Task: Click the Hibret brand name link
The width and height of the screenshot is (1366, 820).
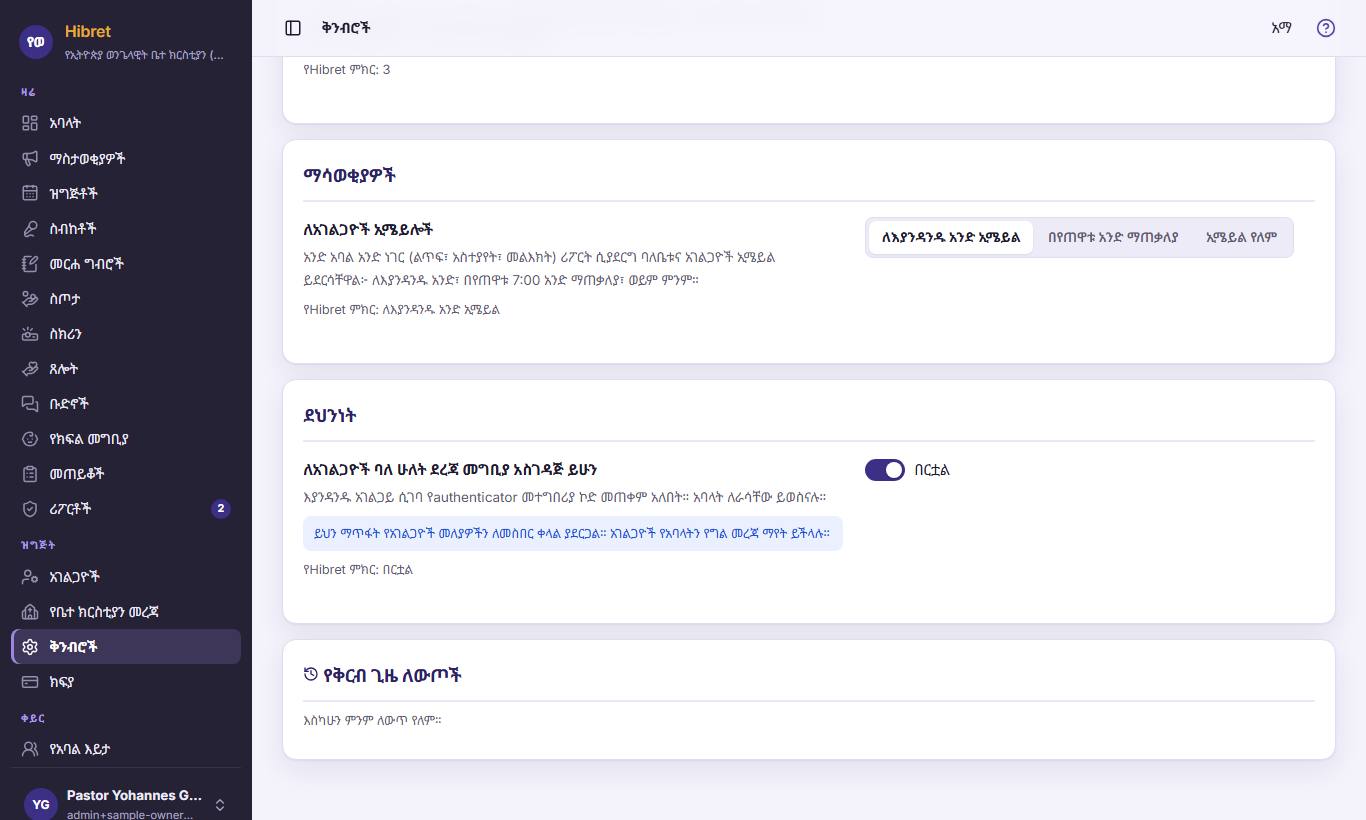Action: pyautogui.click(x=88, y=31)
